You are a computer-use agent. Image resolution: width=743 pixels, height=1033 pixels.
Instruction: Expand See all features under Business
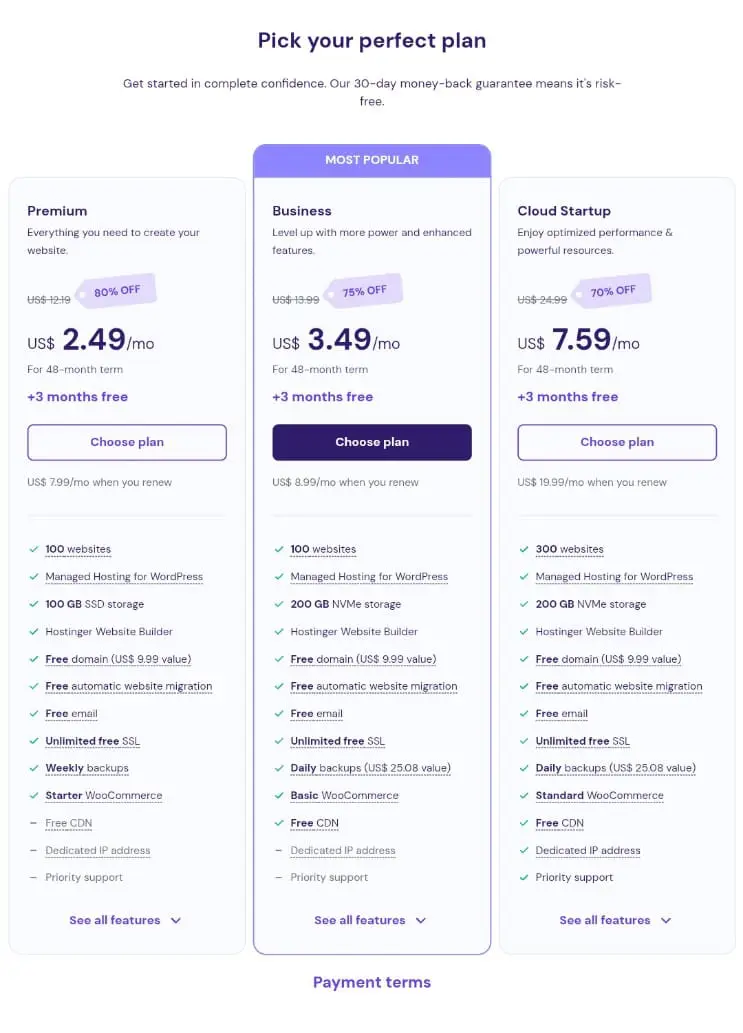click(370, 920)
